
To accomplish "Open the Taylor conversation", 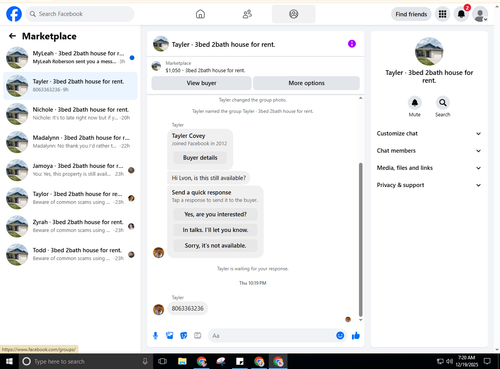I will [x=70, y=198].
